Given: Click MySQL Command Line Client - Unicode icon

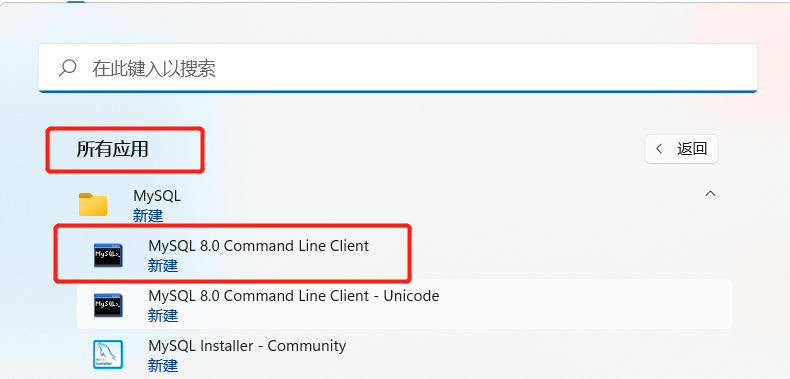Looking at the screenshot, I should point(108,305).
